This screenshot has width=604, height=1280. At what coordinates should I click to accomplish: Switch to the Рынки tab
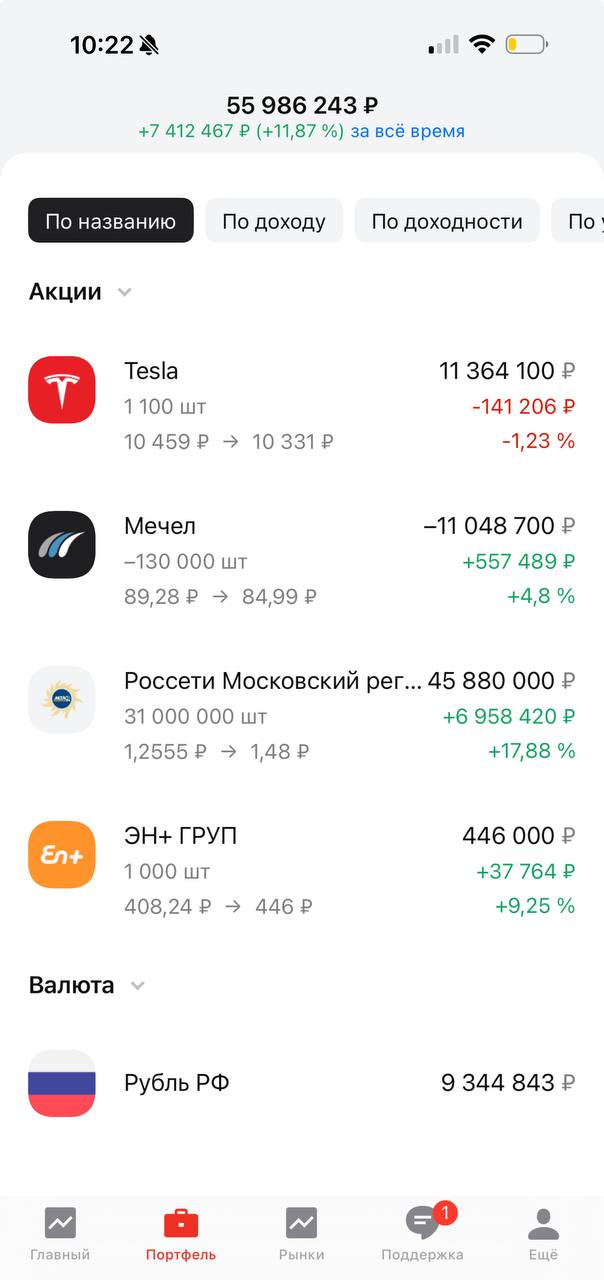point(301,1222)
